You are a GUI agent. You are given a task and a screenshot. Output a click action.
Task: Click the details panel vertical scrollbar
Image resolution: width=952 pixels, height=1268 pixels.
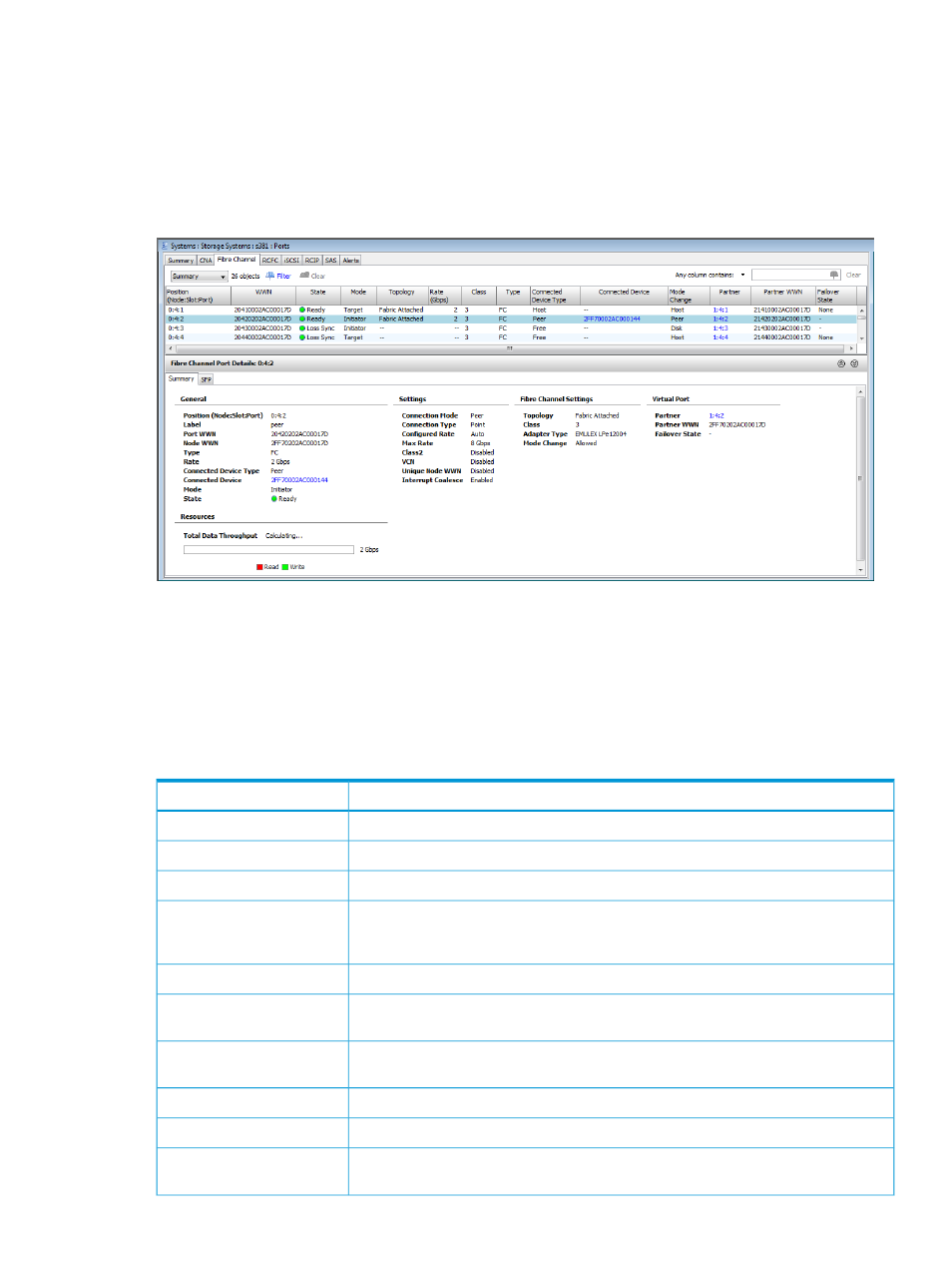861,479
